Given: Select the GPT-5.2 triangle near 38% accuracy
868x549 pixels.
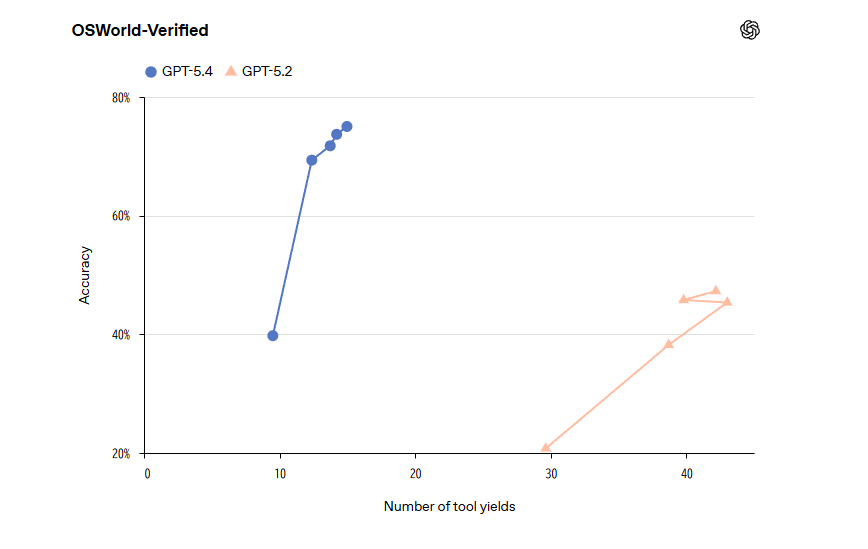Looking at the screenshot, I should (669, 344).
